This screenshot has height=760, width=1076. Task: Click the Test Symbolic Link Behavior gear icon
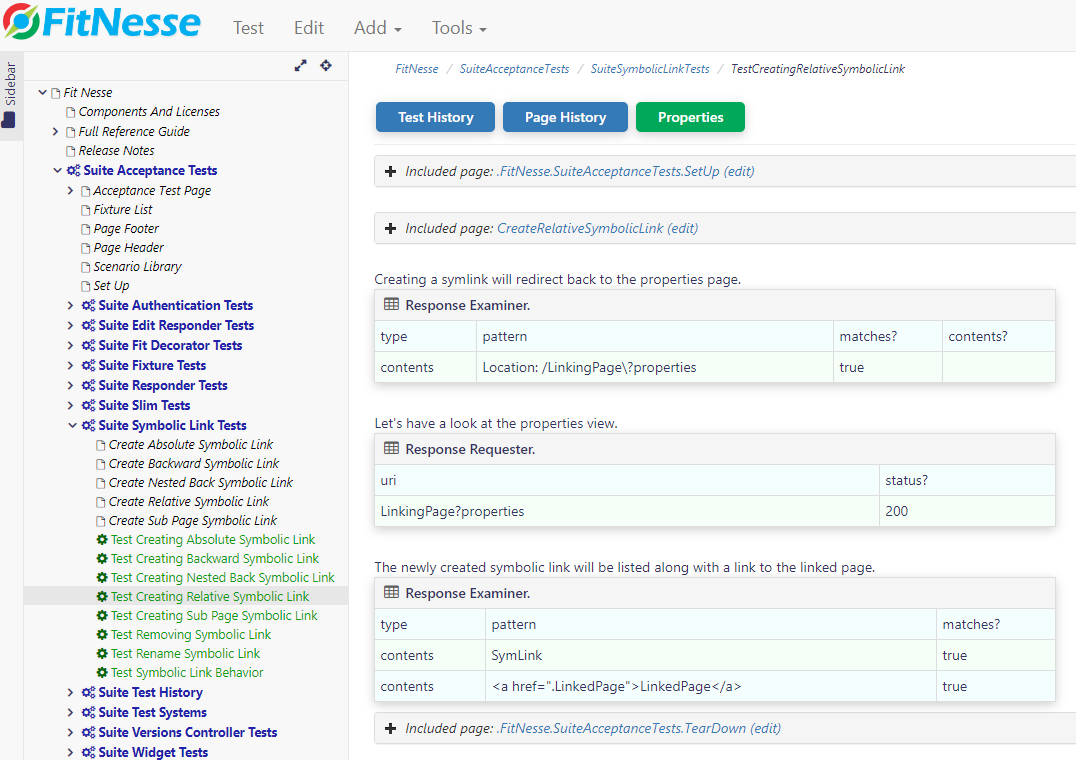click(102, 673)
